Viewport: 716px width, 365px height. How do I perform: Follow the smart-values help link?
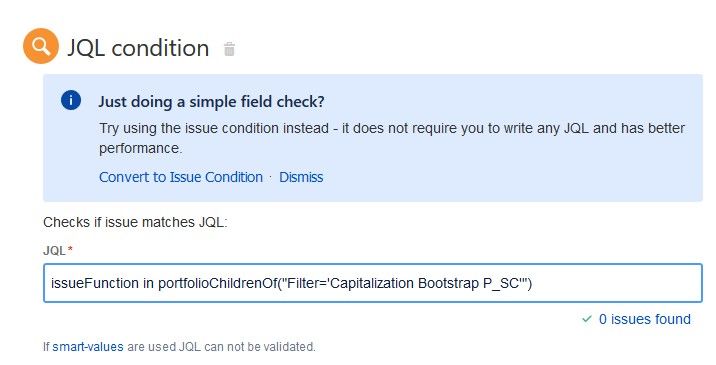coord(88,347)
